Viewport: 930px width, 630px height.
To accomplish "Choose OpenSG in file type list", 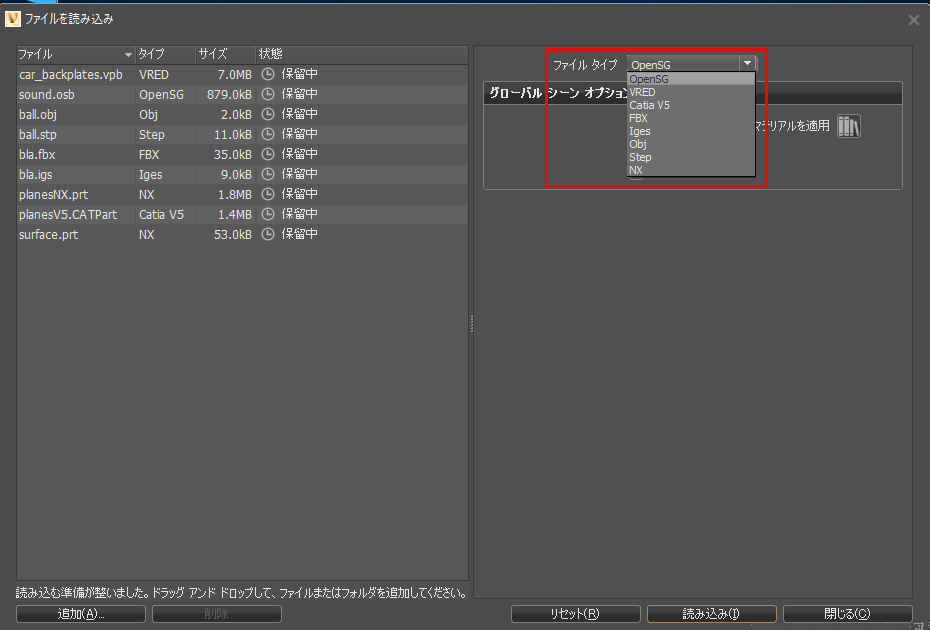I will pyautogui.click(x=691, y=79).
